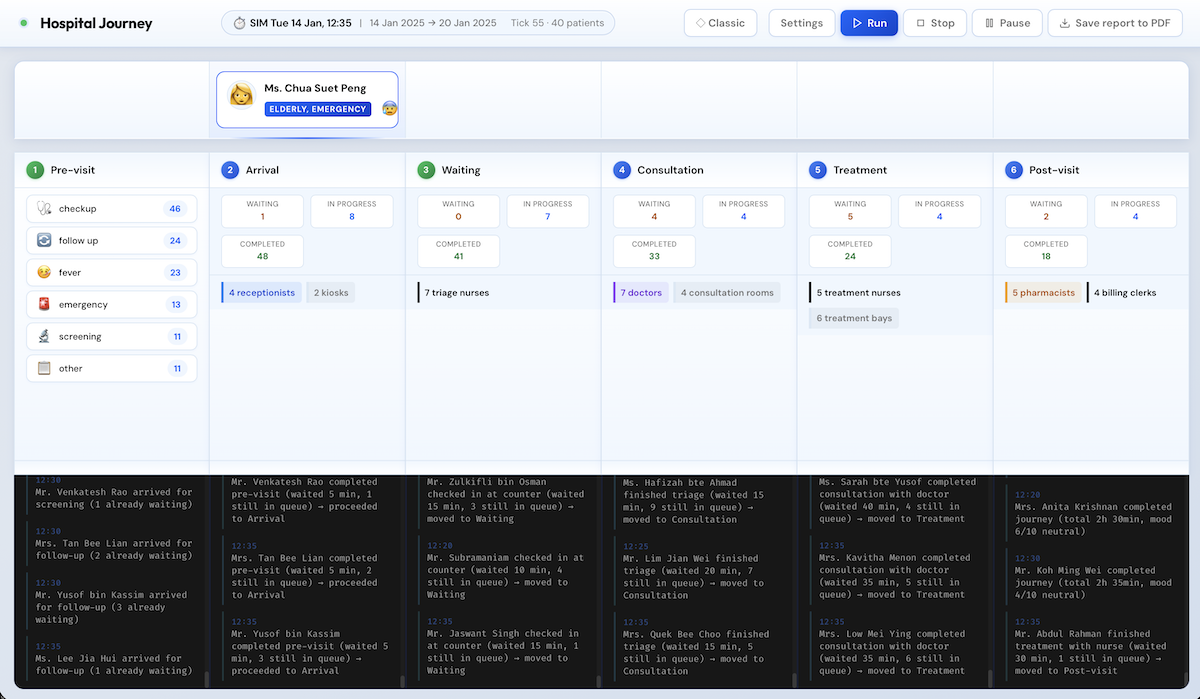Click Consultation's Completed 33 card
Viewport: 1200px width, 699px height.
654,251
